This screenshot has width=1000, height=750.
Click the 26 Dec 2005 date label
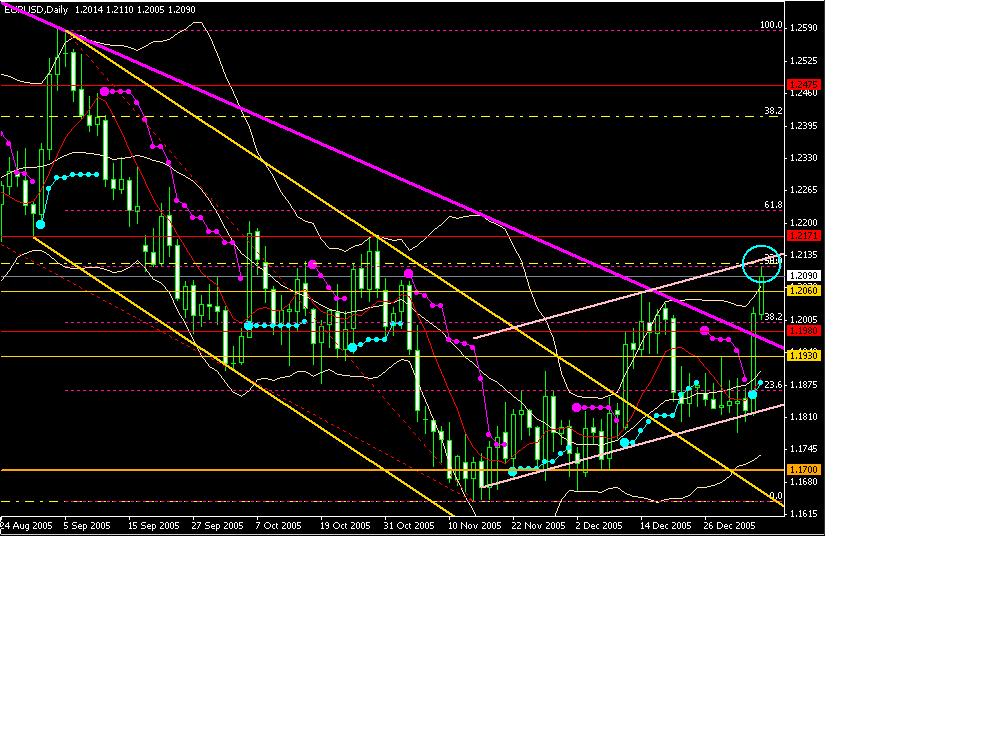click(x=730, y=526)
